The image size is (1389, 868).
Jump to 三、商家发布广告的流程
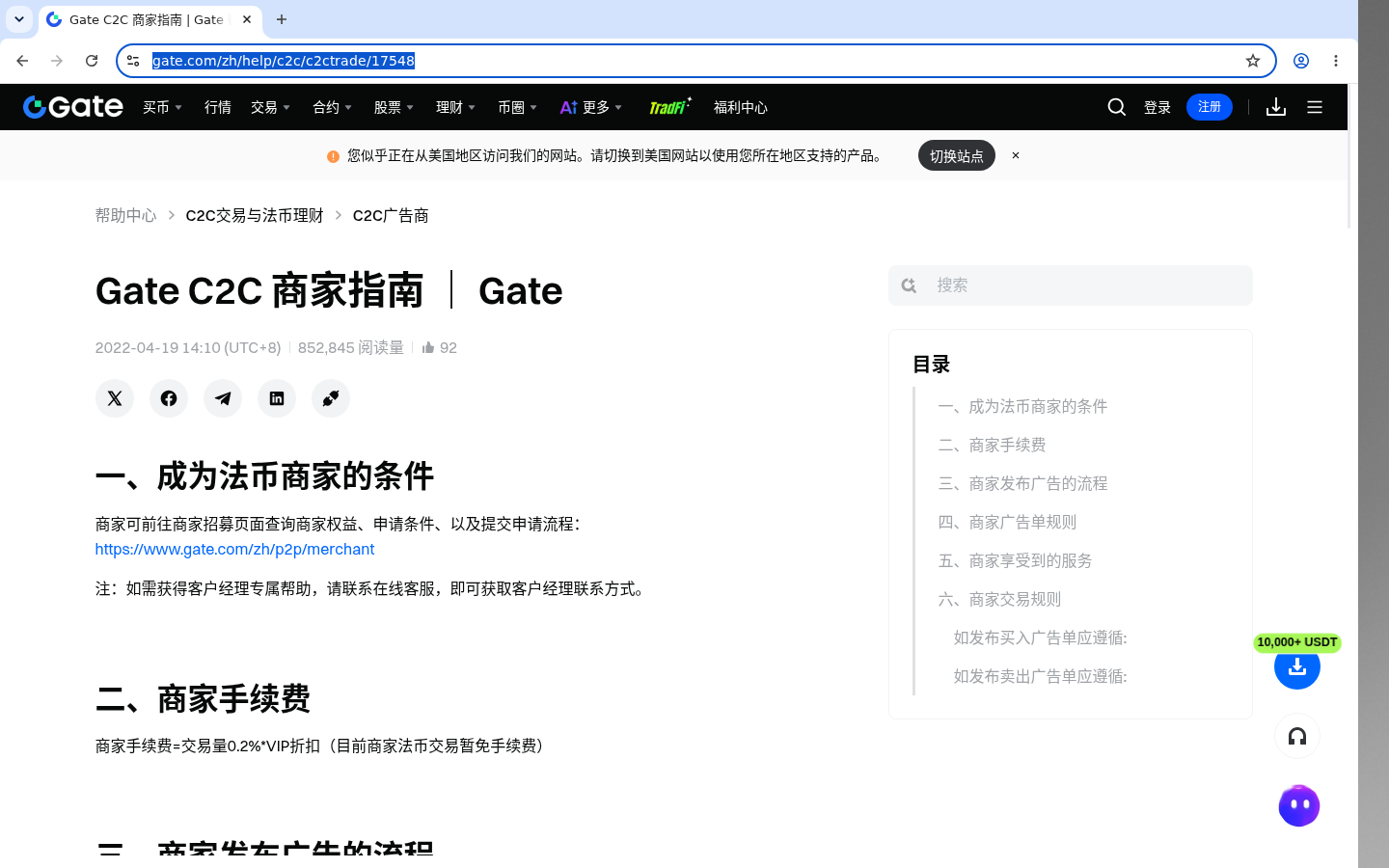1022,483
